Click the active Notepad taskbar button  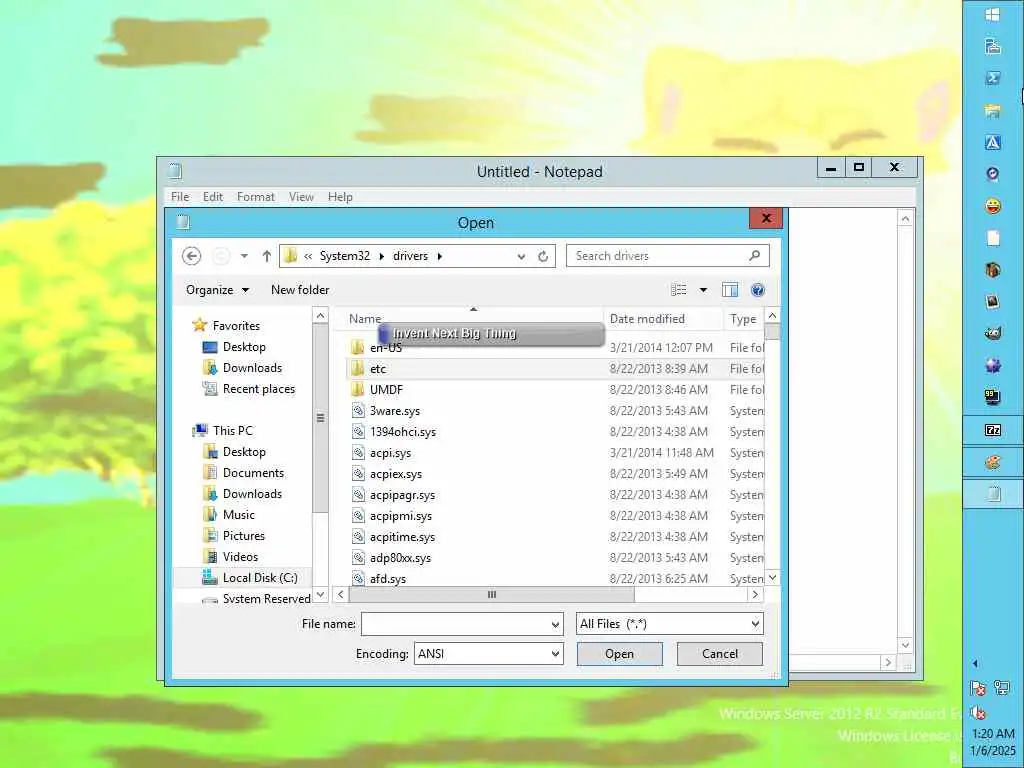coord(993,494)
